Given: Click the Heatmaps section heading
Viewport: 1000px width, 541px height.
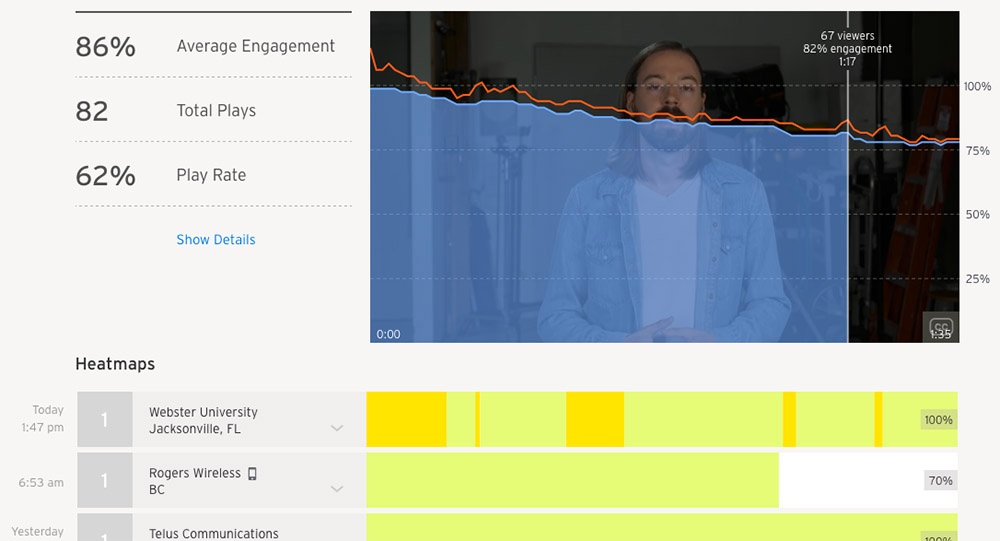Looking at the screenshot, I should coord(115,364).
